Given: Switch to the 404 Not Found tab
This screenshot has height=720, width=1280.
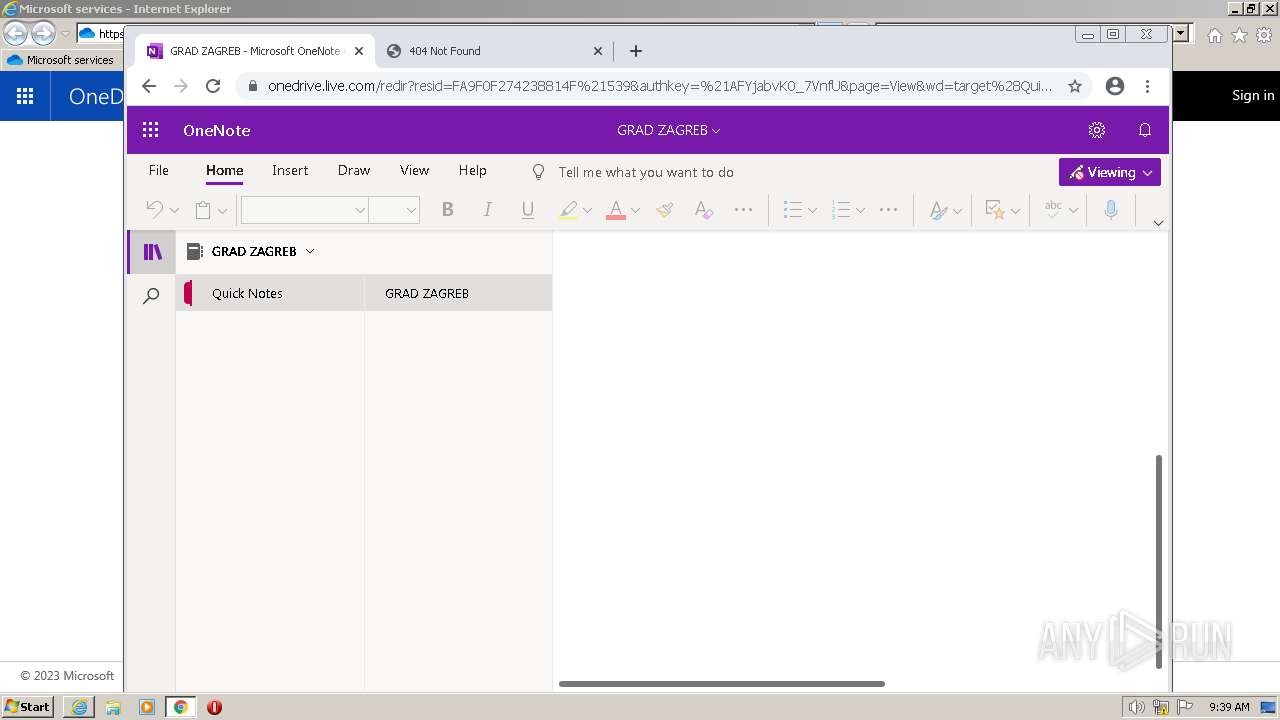Looking at the screenshot, I should [494, 51].
